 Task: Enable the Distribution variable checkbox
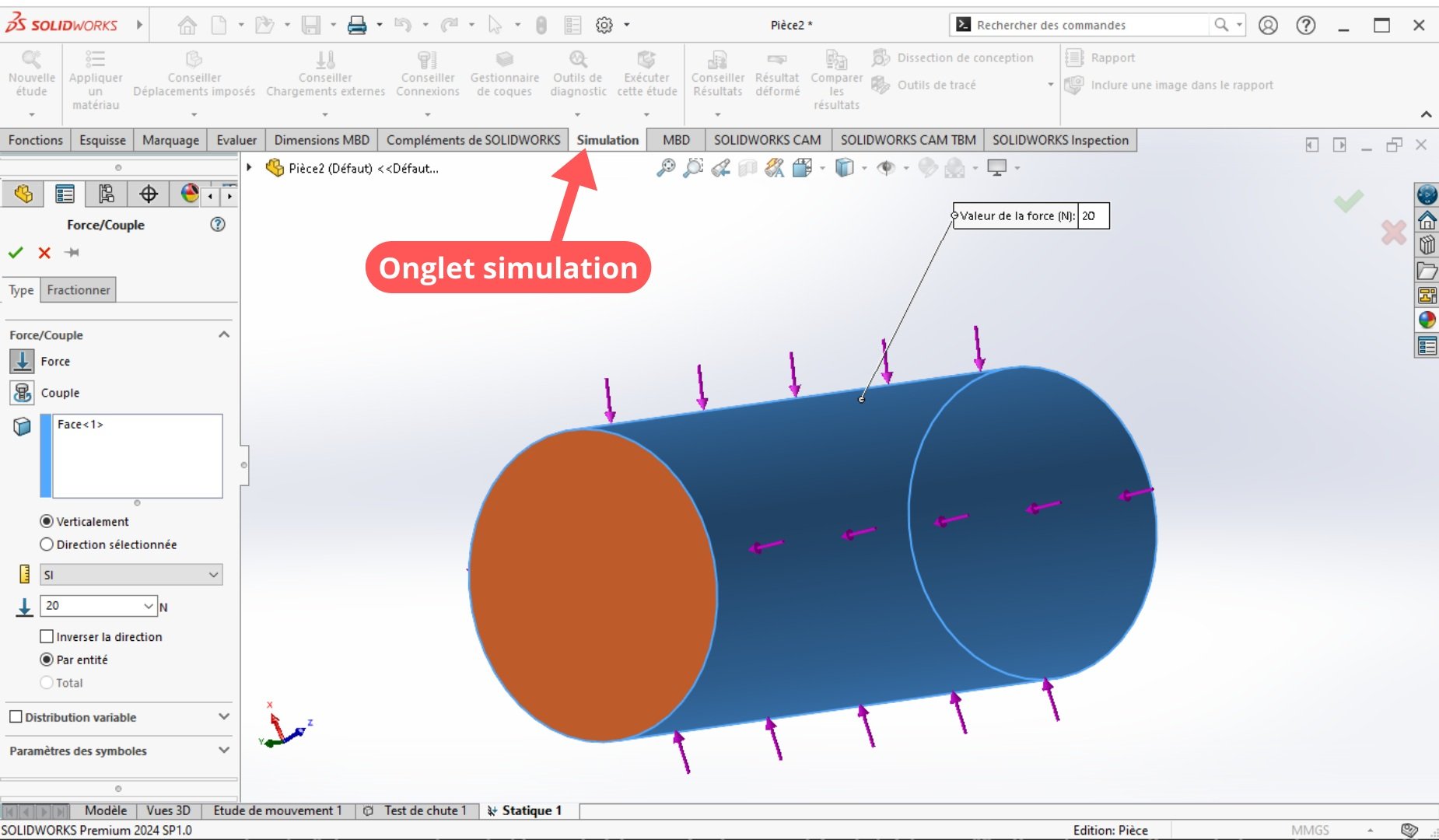[x=16, y=716]
